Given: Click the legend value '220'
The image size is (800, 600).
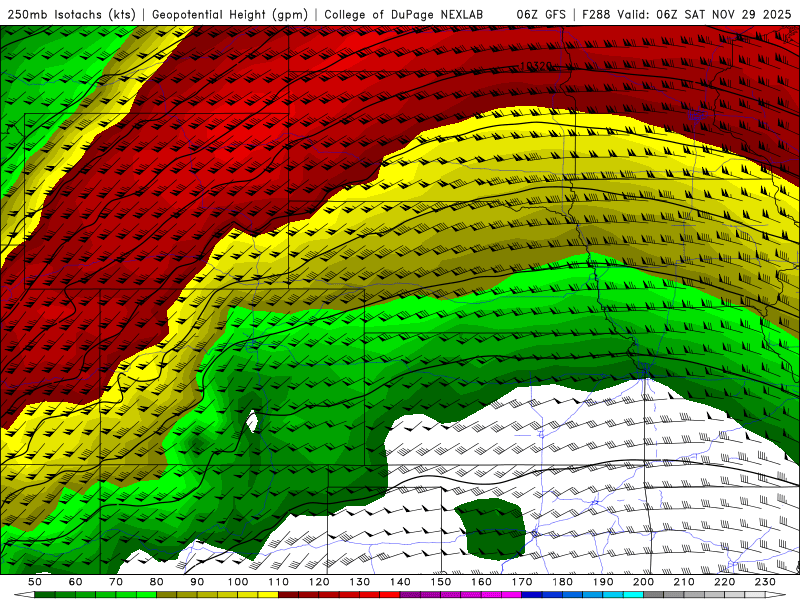Looking at the screenshot, I should click(x=724, y=582).
